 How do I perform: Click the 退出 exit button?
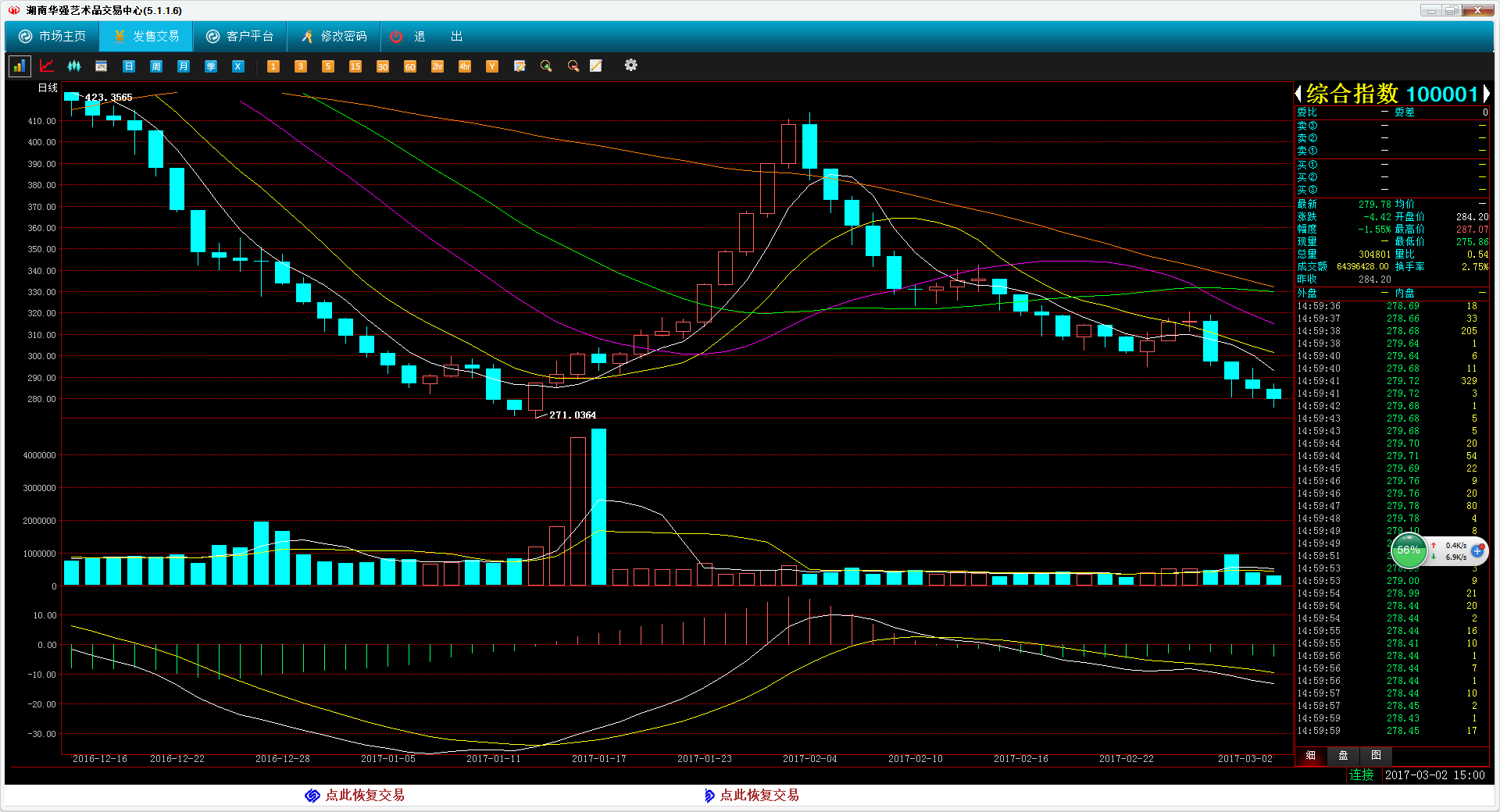click(x=427, y=37)
